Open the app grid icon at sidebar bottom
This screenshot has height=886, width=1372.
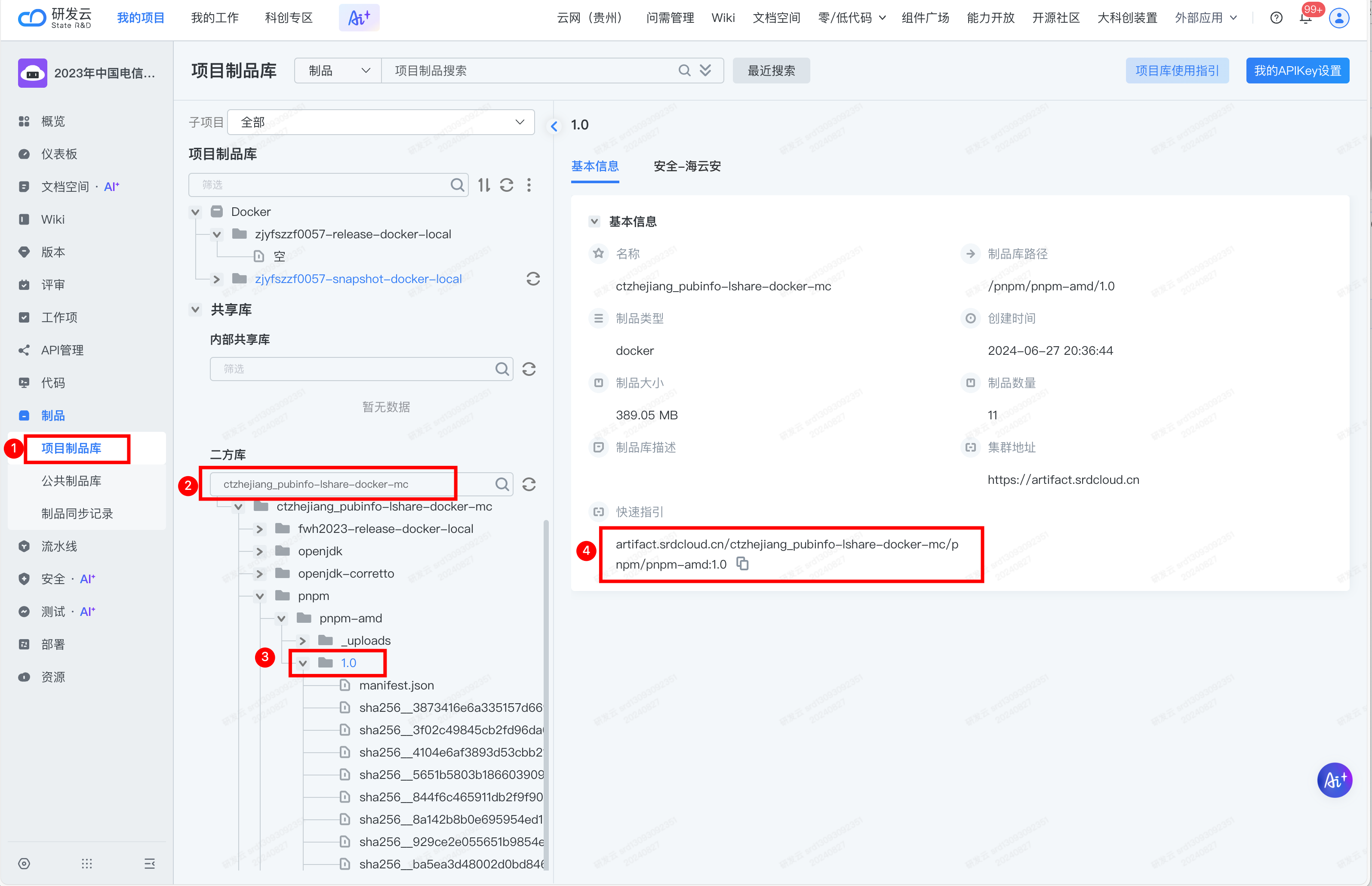pos(87,863)
